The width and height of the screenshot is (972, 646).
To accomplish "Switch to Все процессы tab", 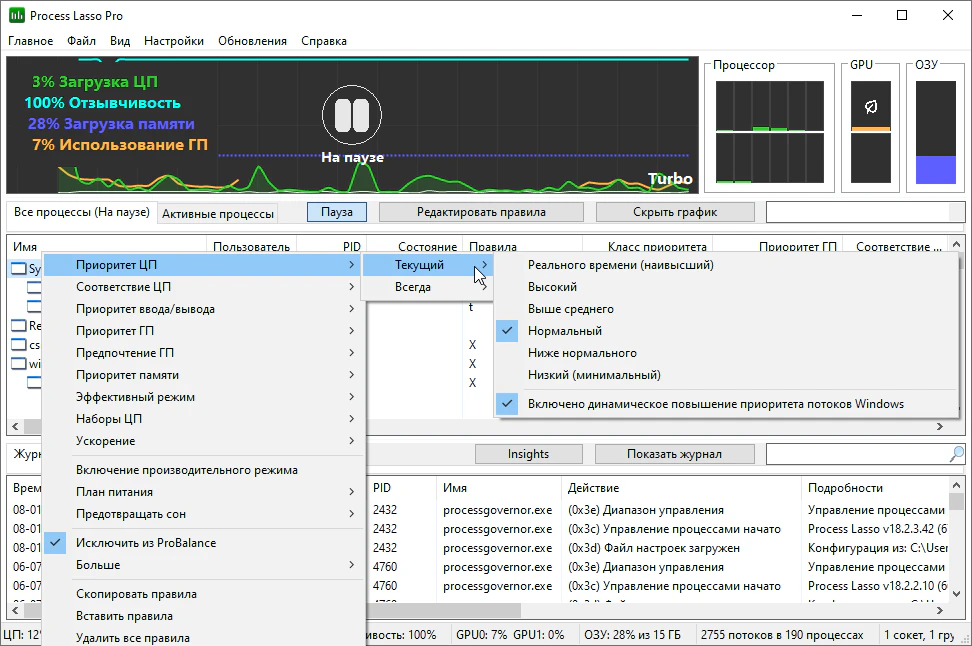I will pyautogui.click(x=82, y=212).
